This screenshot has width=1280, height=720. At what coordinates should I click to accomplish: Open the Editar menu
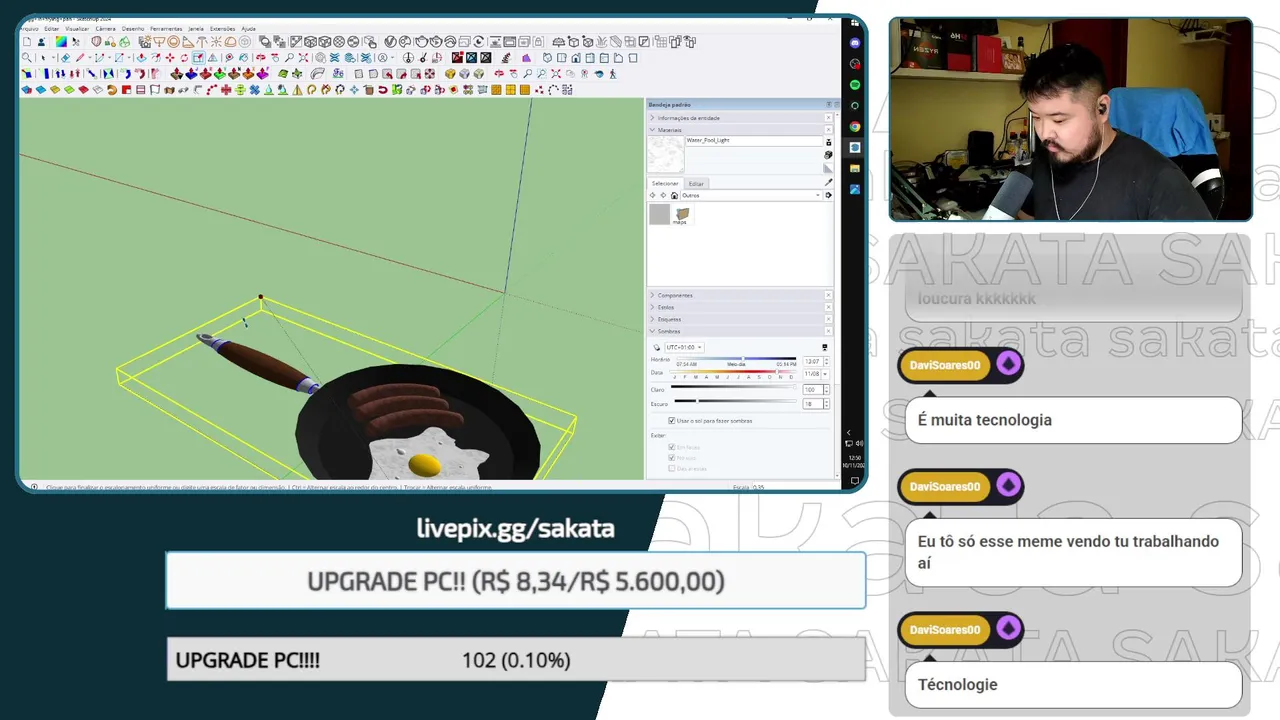click(52, 29)
